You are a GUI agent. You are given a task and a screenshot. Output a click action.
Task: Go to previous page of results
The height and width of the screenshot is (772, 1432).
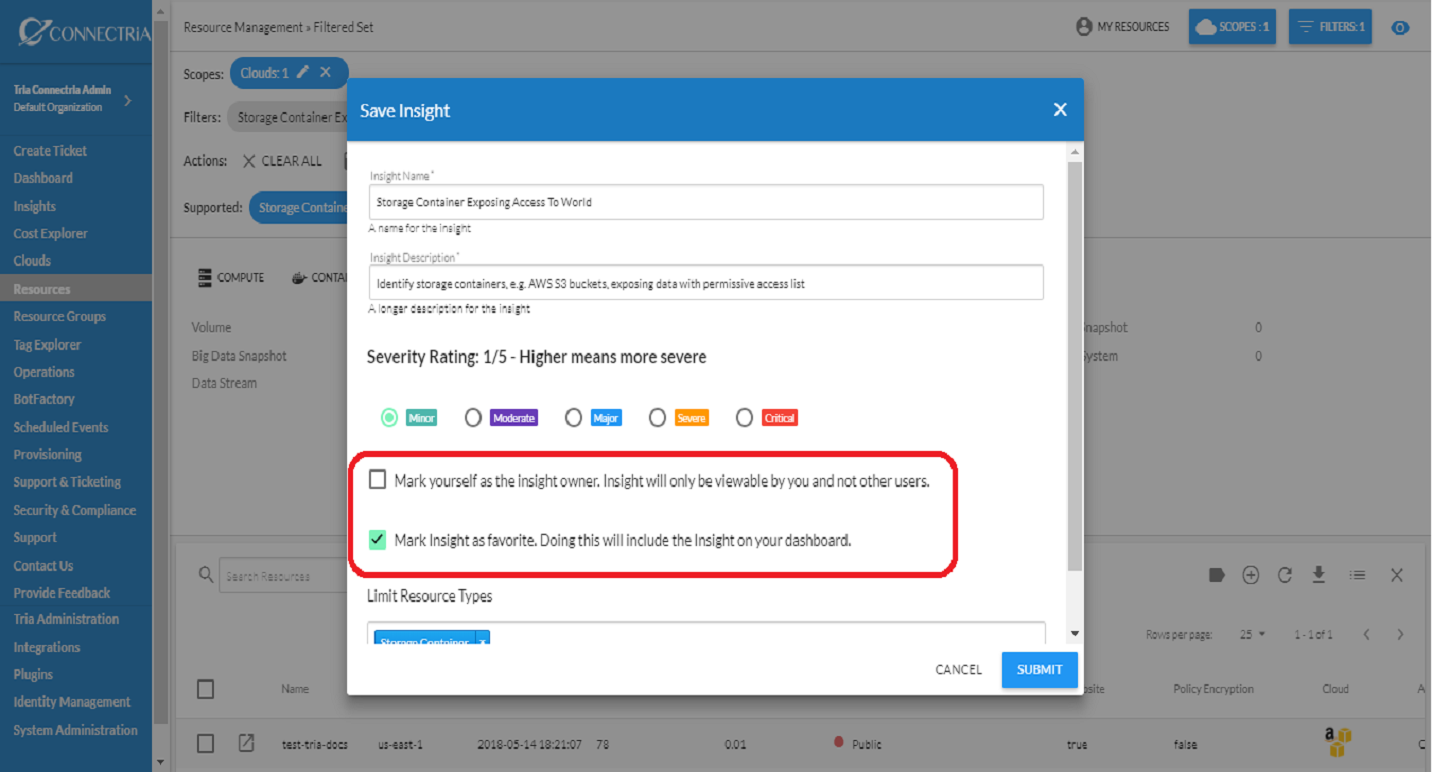click(x=1366, y=635)
